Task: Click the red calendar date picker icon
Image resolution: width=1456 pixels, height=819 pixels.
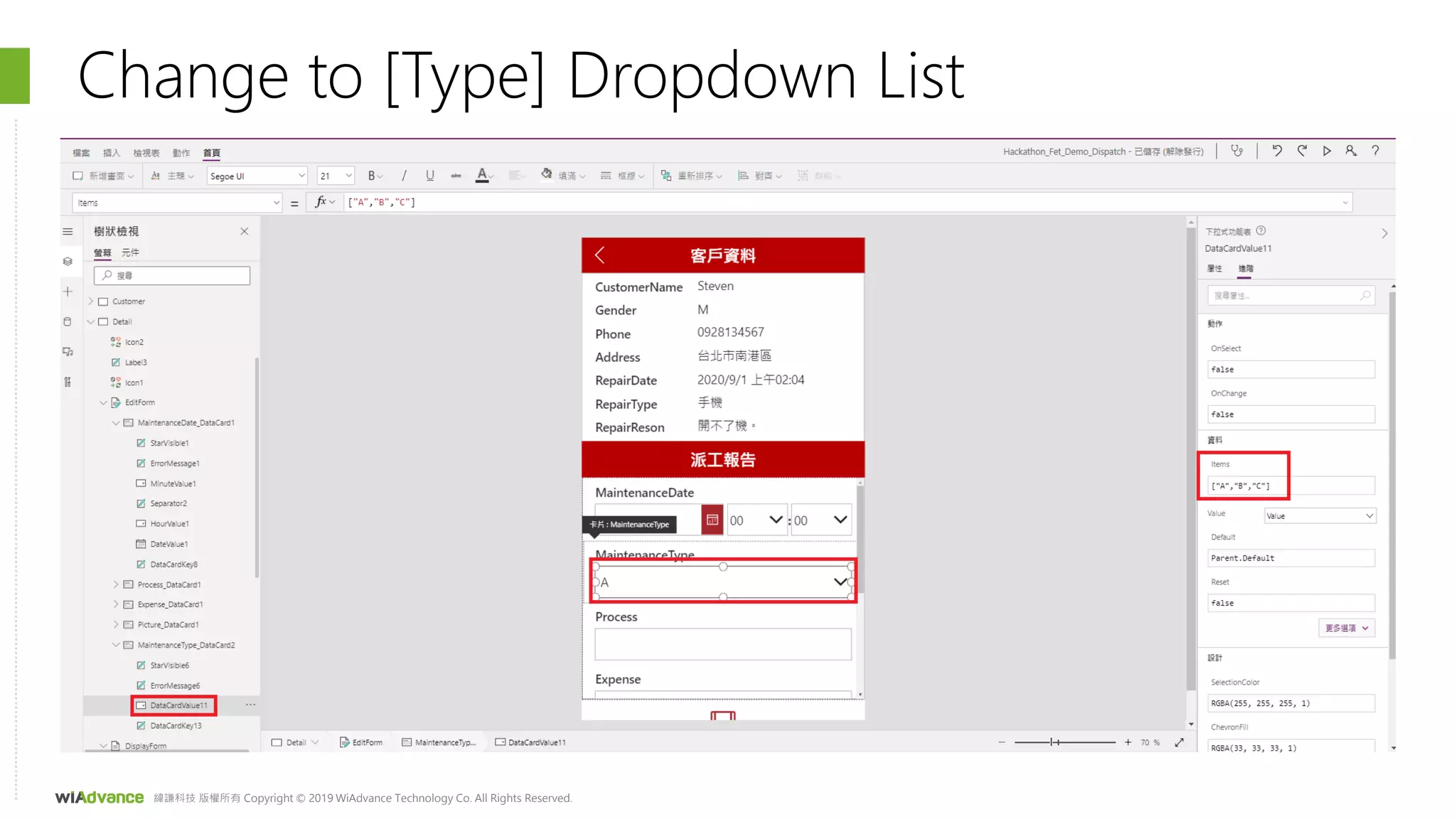Action: [x=712, y=520]
